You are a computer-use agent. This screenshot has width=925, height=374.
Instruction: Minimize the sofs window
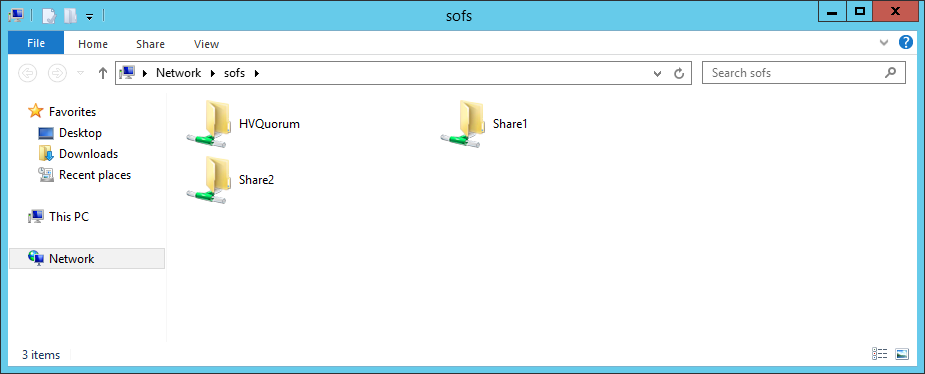click(x=832, y=12)
